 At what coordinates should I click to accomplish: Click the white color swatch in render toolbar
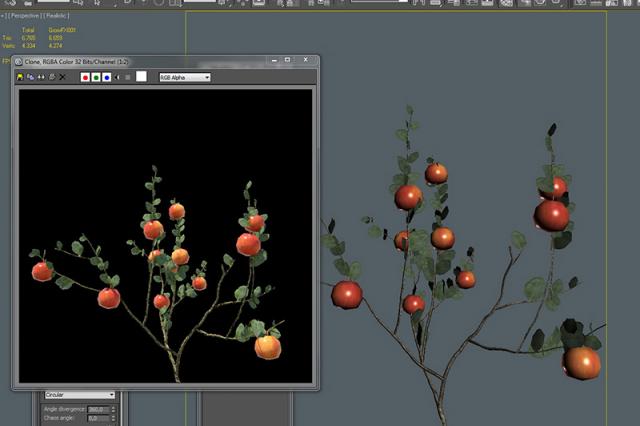142,77
